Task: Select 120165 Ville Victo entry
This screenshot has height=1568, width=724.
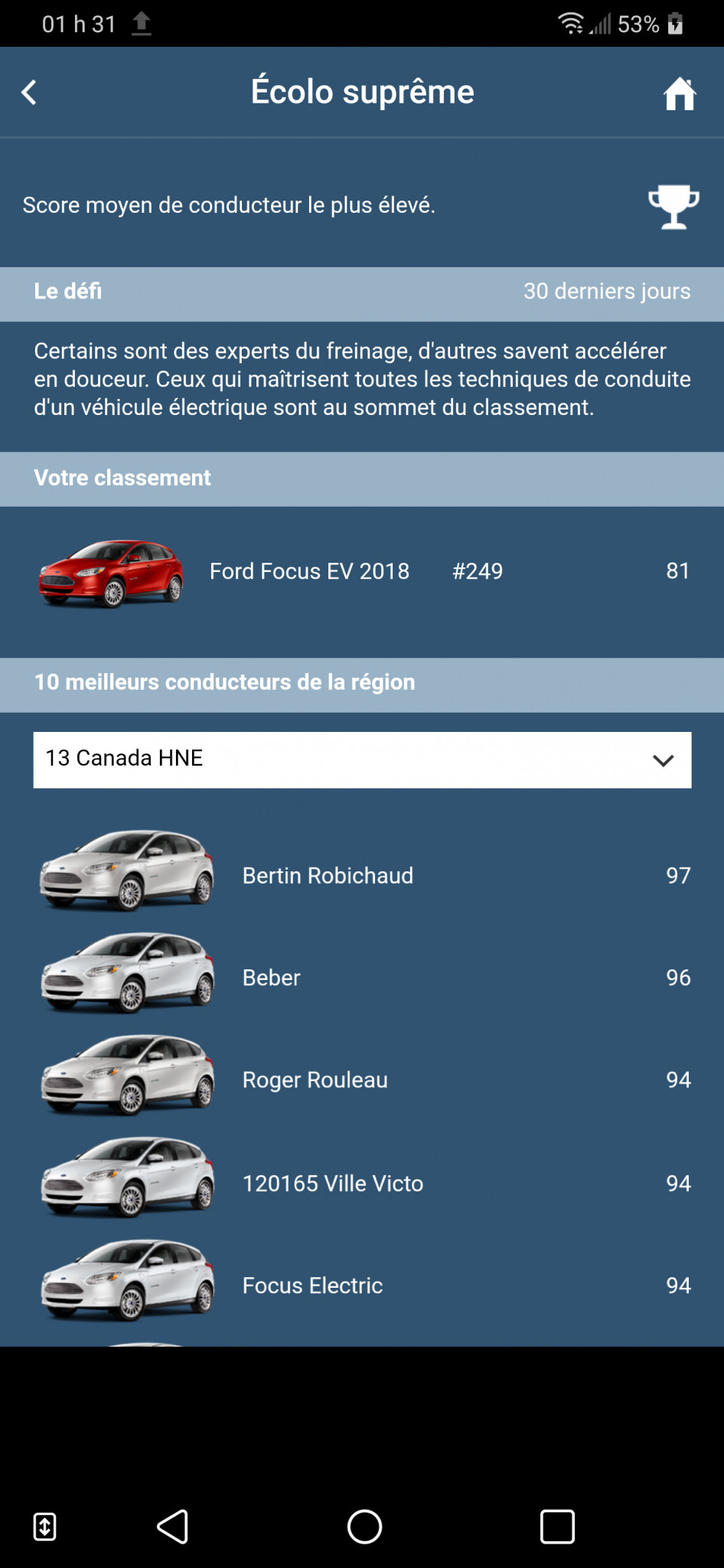Action: tap(332, 1183)
